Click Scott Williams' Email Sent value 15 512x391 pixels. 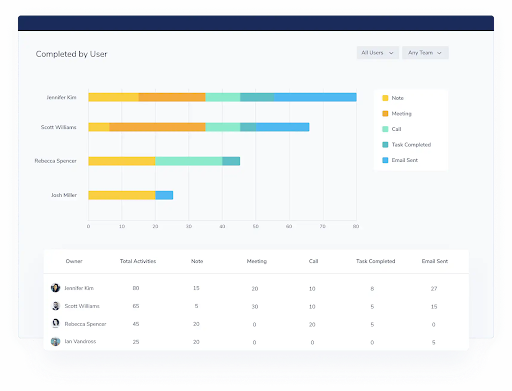pyautogui.click(x=434, y=307)
